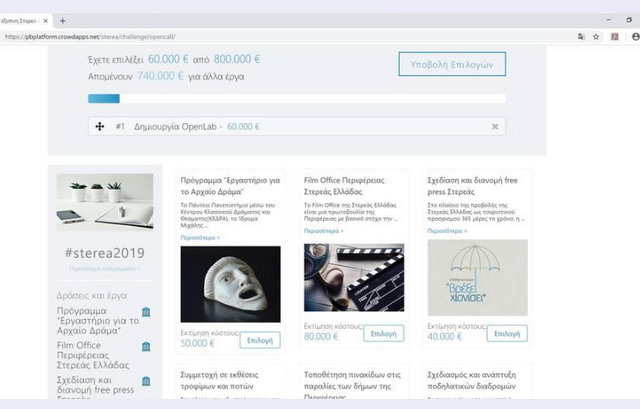
Task: Bookmark this page with the star icon
Action: (x=596, y=37)
